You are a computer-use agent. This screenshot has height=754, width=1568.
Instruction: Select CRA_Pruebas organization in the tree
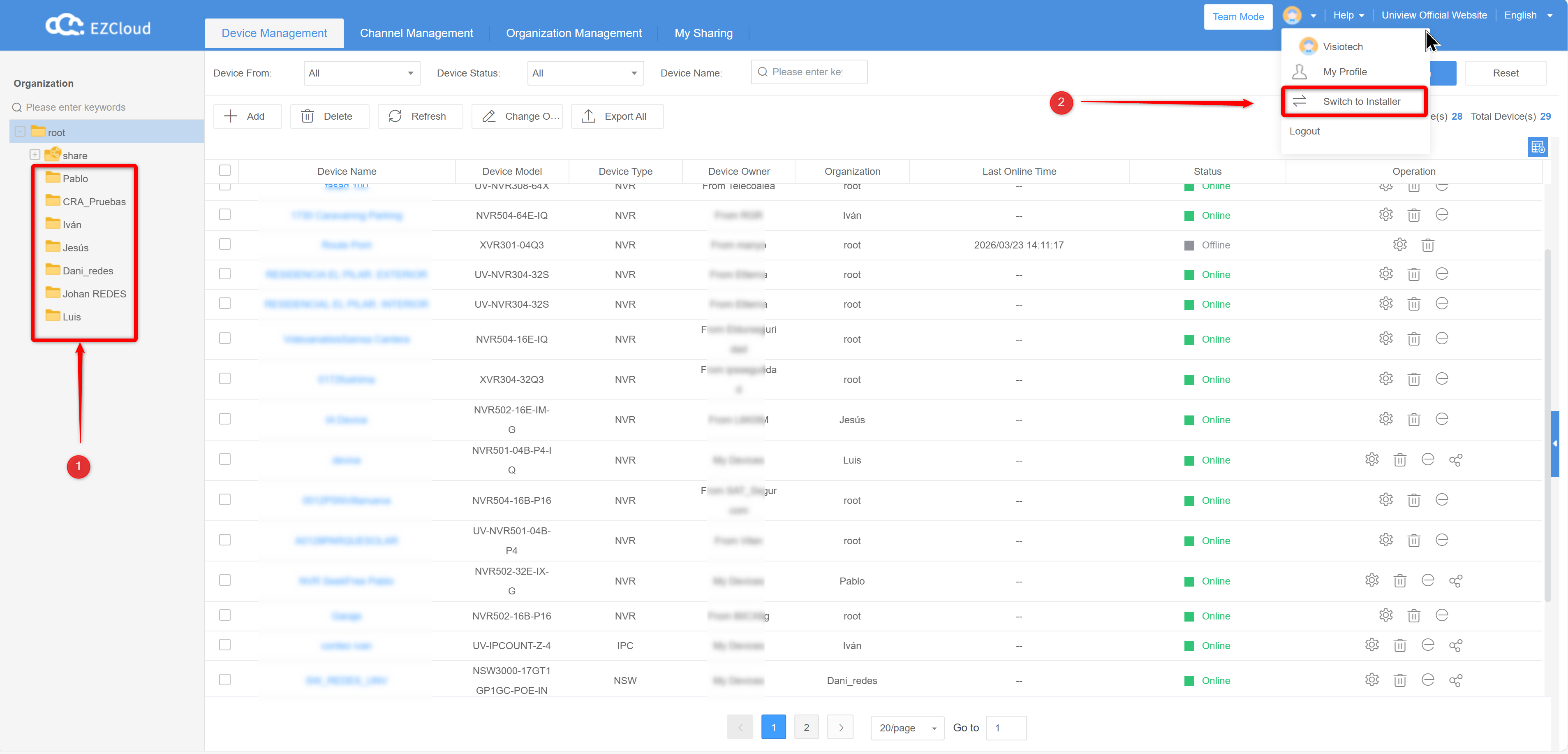(x=94, y=202)
